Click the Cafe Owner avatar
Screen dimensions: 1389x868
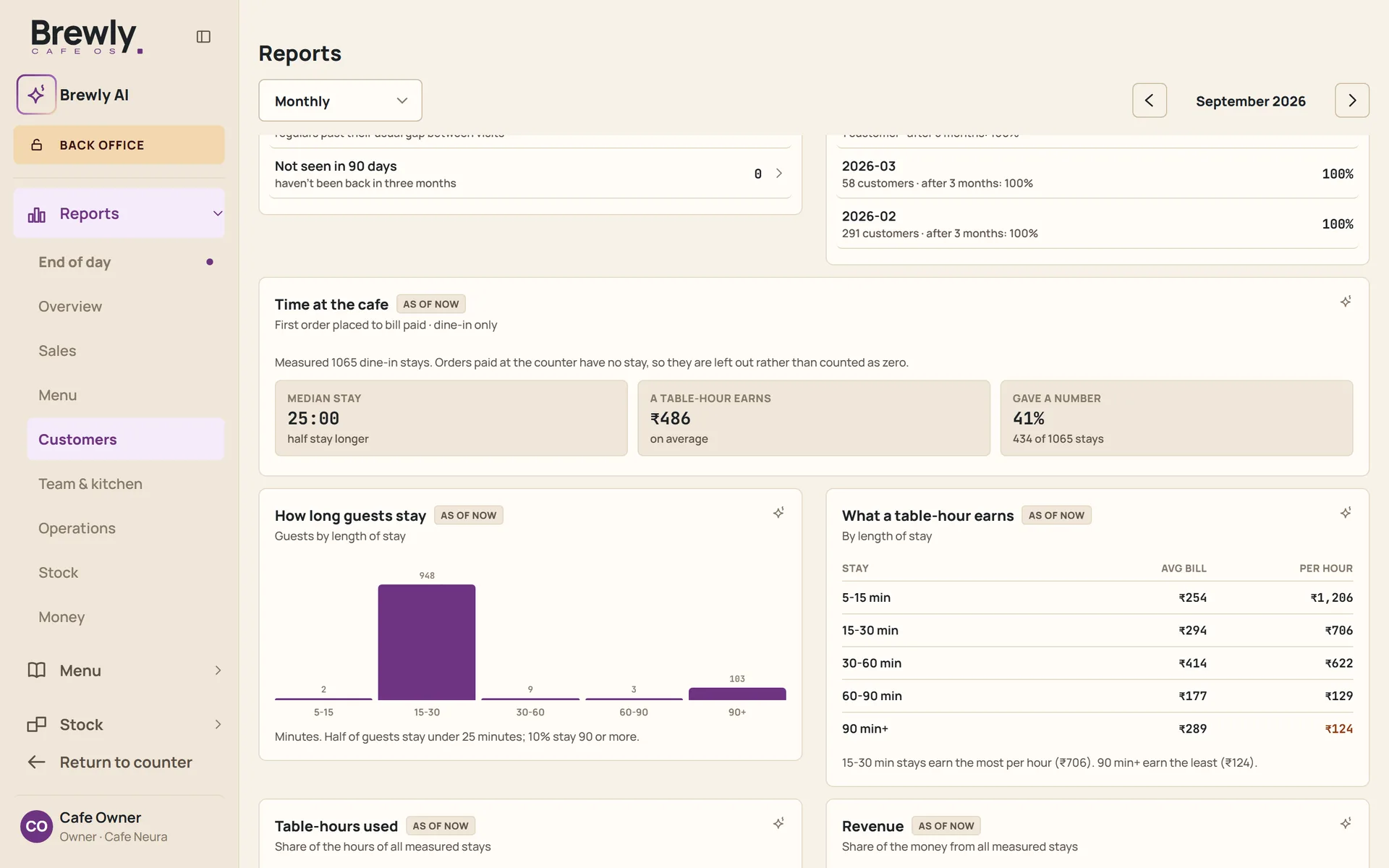click(36, 826)
